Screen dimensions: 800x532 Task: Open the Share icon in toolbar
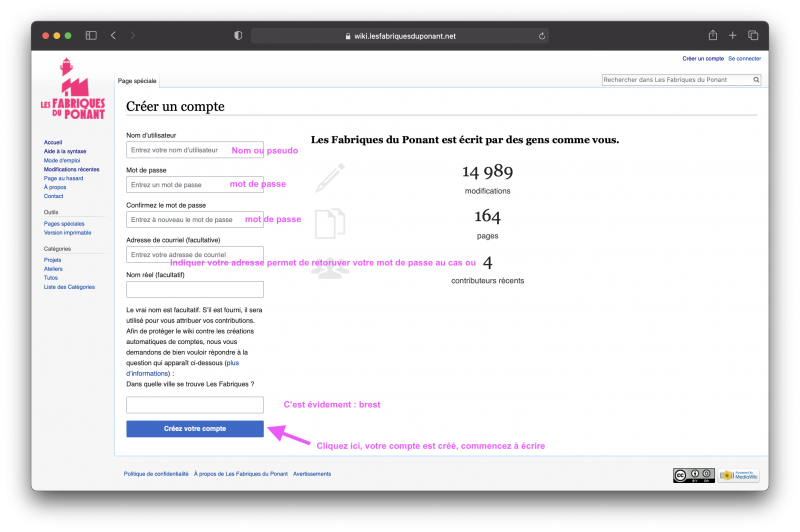pyautogui.click(x=713, y=35)
